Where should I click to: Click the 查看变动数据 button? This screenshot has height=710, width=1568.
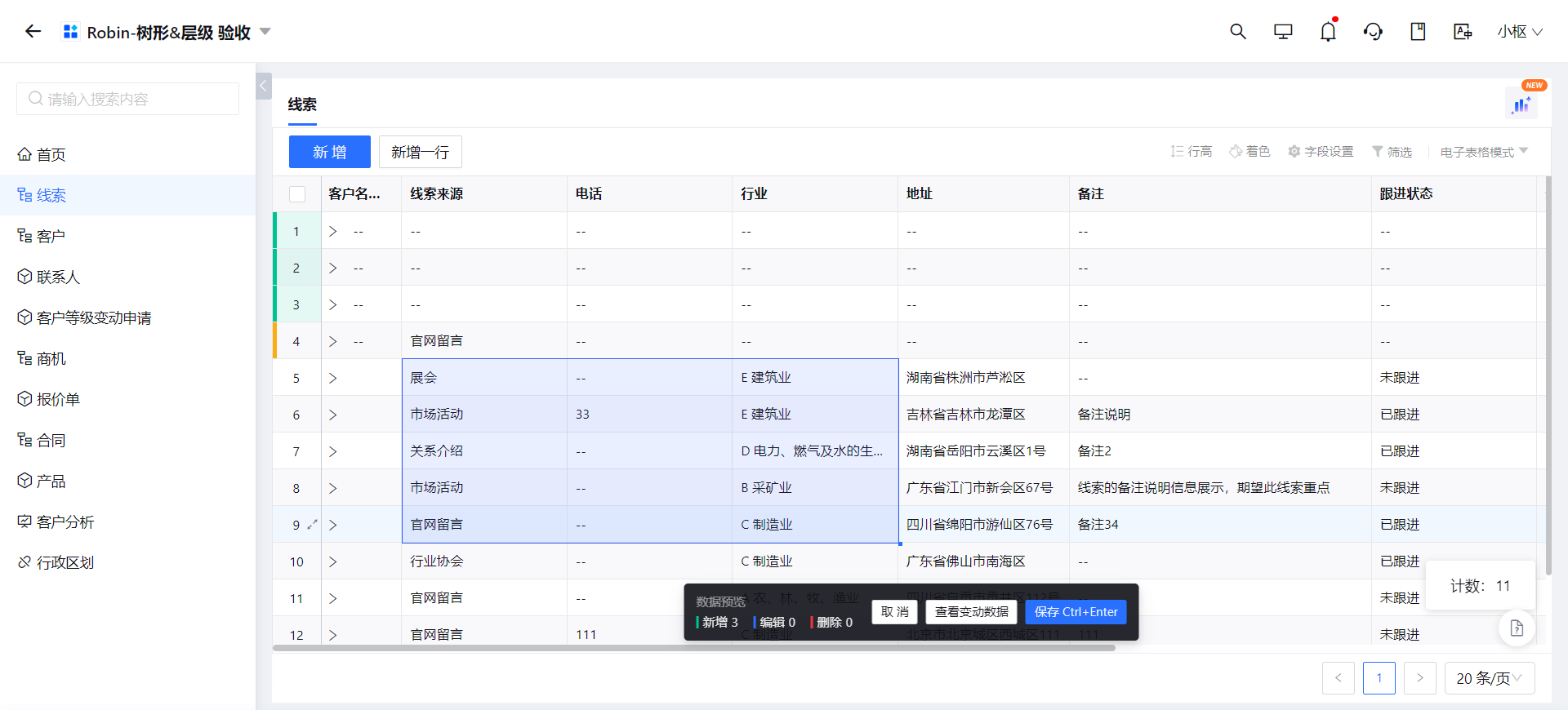click(971, 612)
